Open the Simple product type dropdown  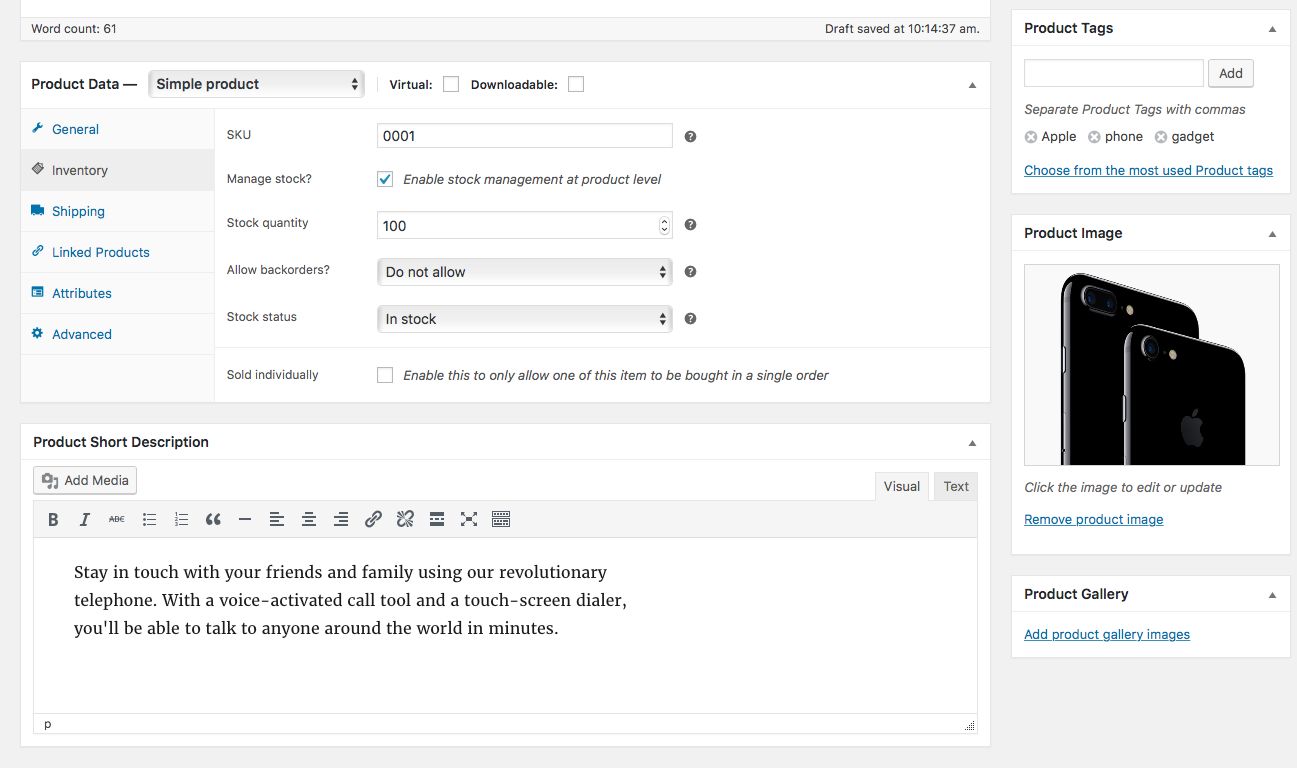257,84
